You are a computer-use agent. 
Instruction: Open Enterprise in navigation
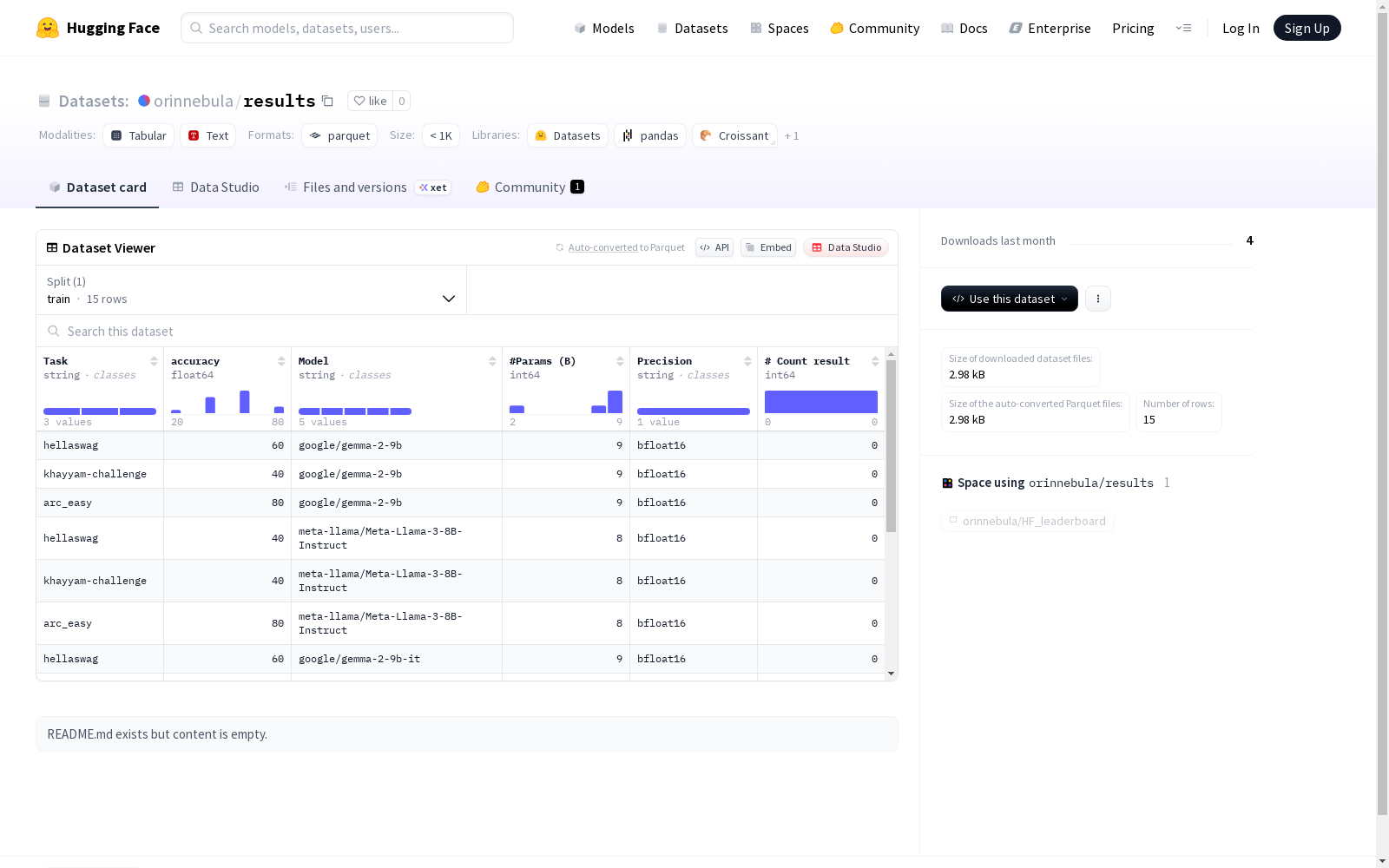point(1050,28)
